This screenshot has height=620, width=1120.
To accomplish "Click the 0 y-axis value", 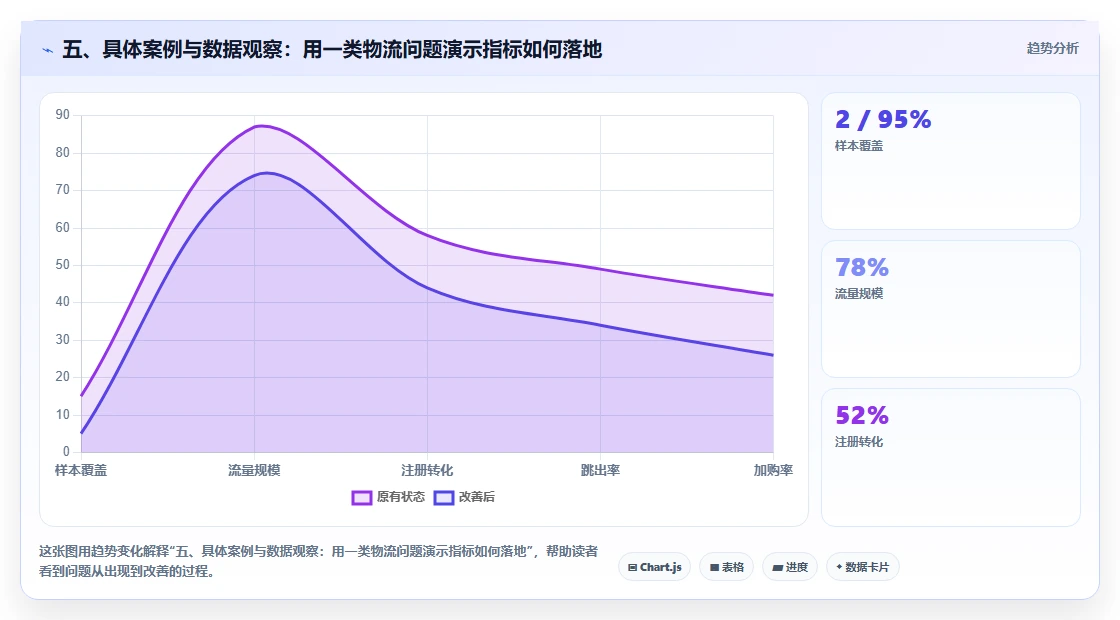I will pos(66,451).
